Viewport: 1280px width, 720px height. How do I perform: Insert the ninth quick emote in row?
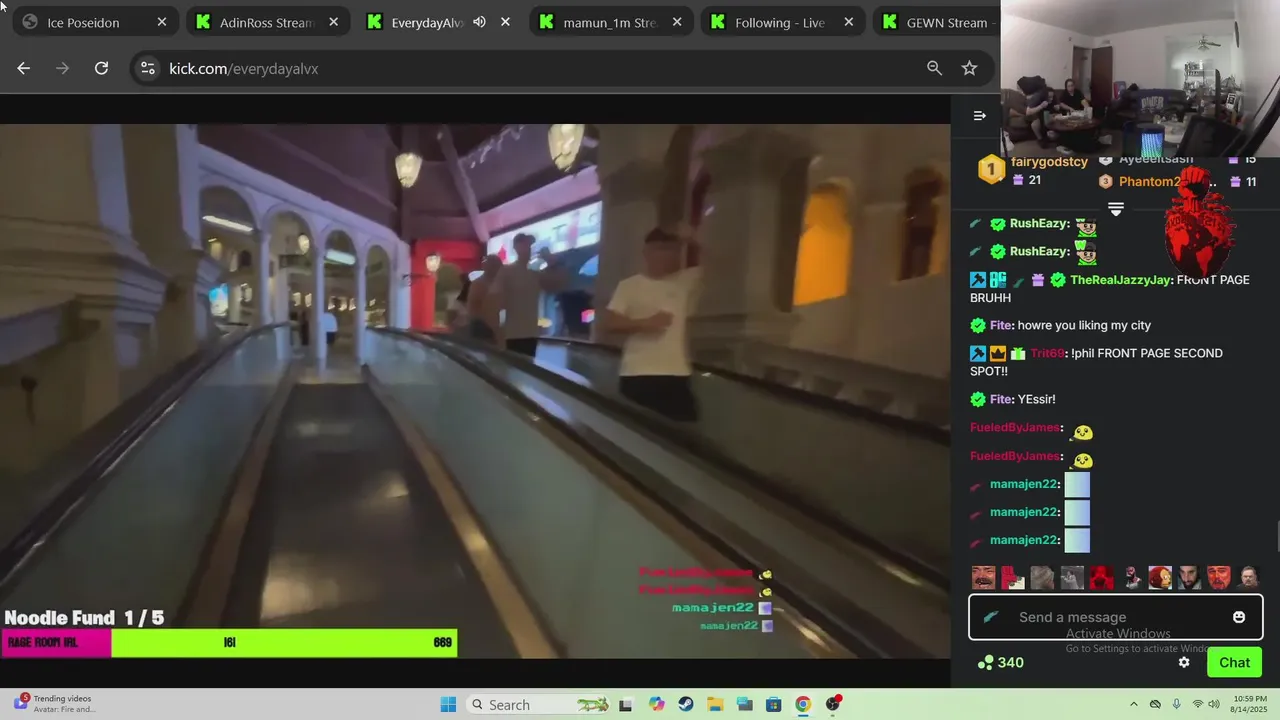1218,578
